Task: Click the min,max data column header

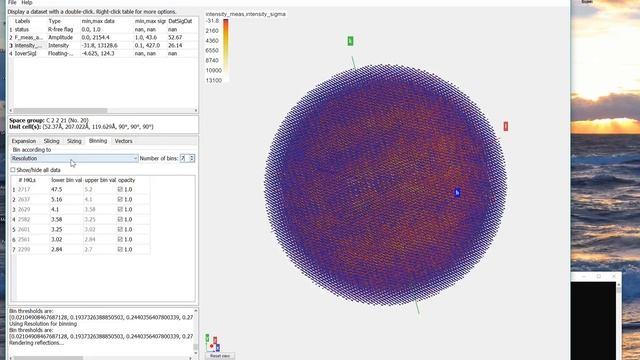Action: click(98, 21)
